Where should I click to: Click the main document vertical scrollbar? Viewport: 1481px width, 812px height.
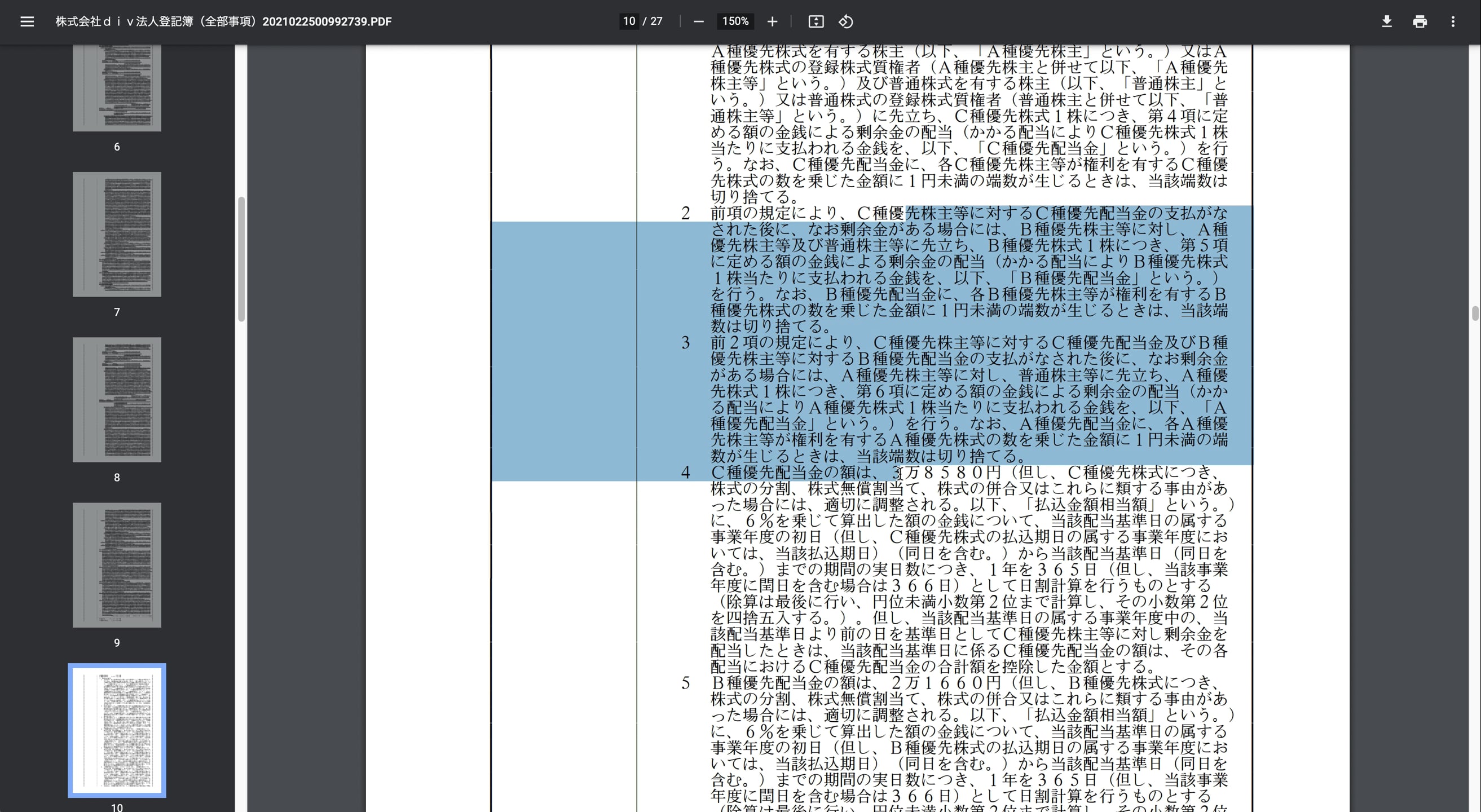(1475, 314)
